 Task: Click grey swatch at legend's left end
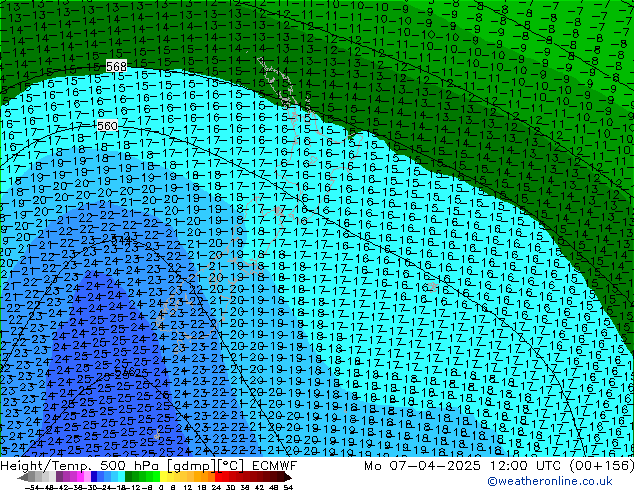[30, 478]
